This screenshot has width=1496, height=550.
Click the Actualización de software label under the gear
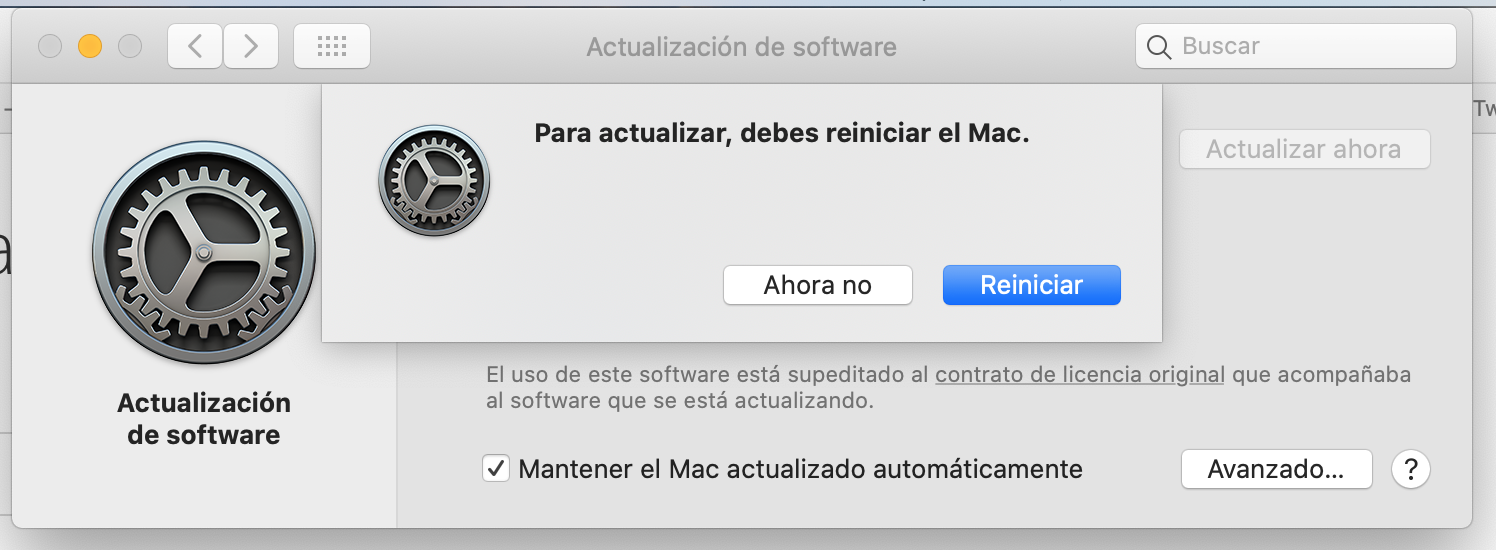click(x=204, y=419)
